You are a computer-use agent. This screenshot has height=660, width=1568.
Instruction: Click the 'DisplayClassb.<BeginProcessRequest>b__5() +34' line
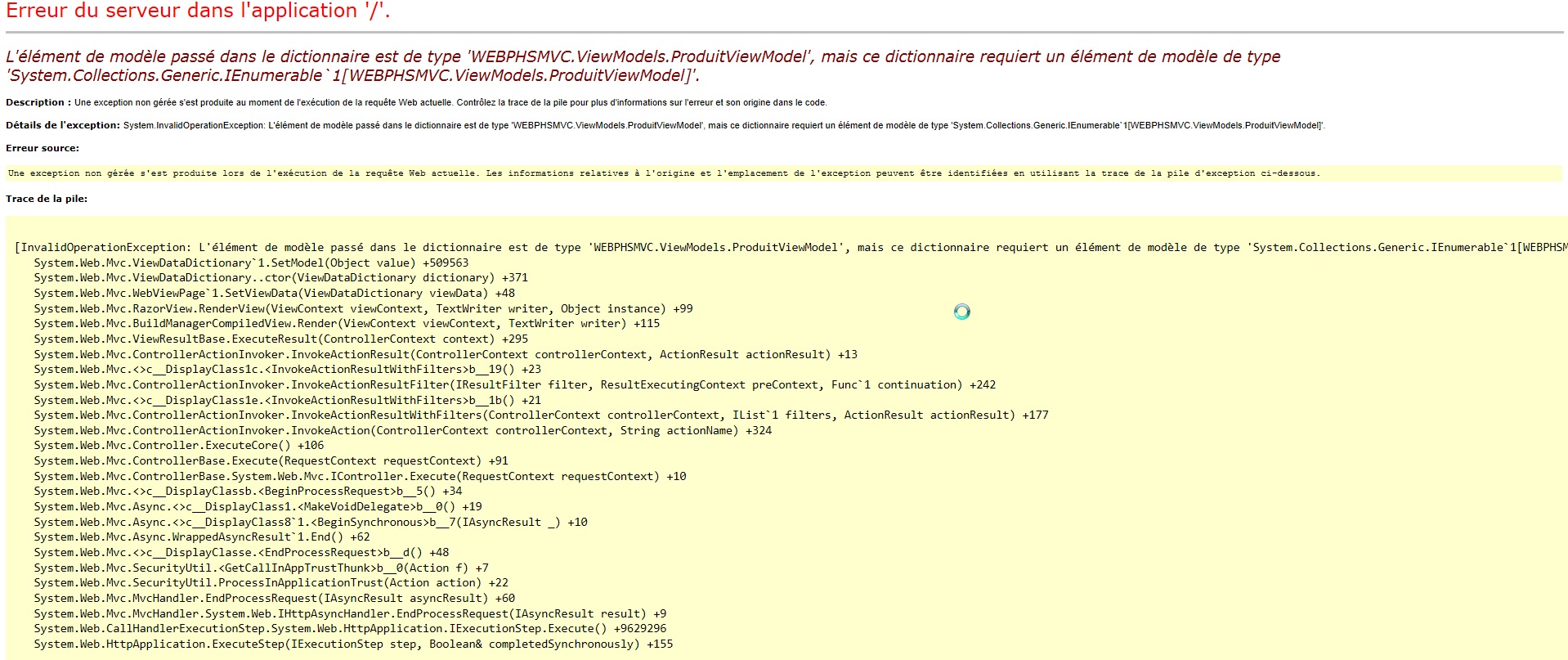(248, 491)
